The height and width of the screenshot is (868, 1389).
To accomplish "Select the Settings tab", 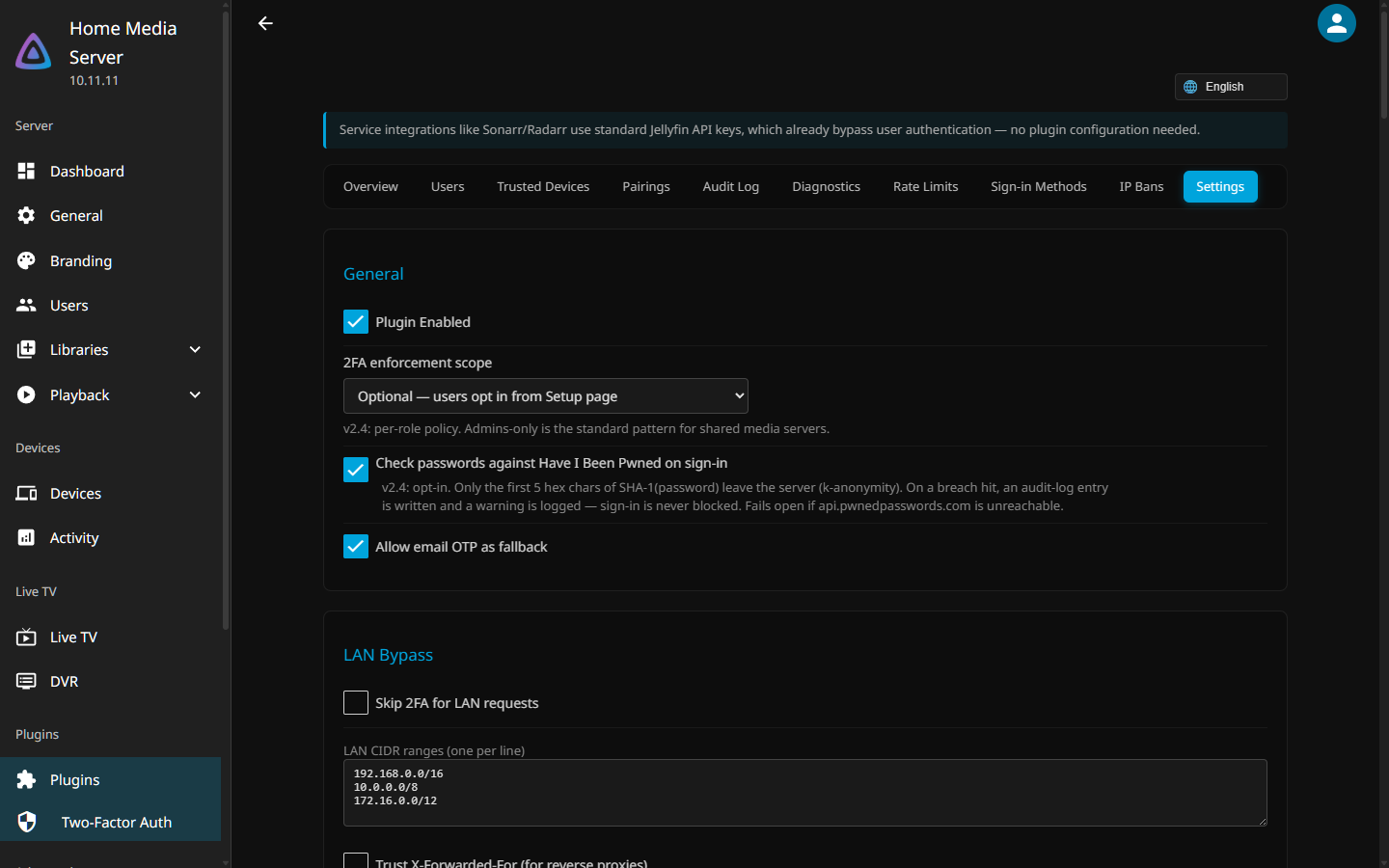I will [x=1220, y=186].
